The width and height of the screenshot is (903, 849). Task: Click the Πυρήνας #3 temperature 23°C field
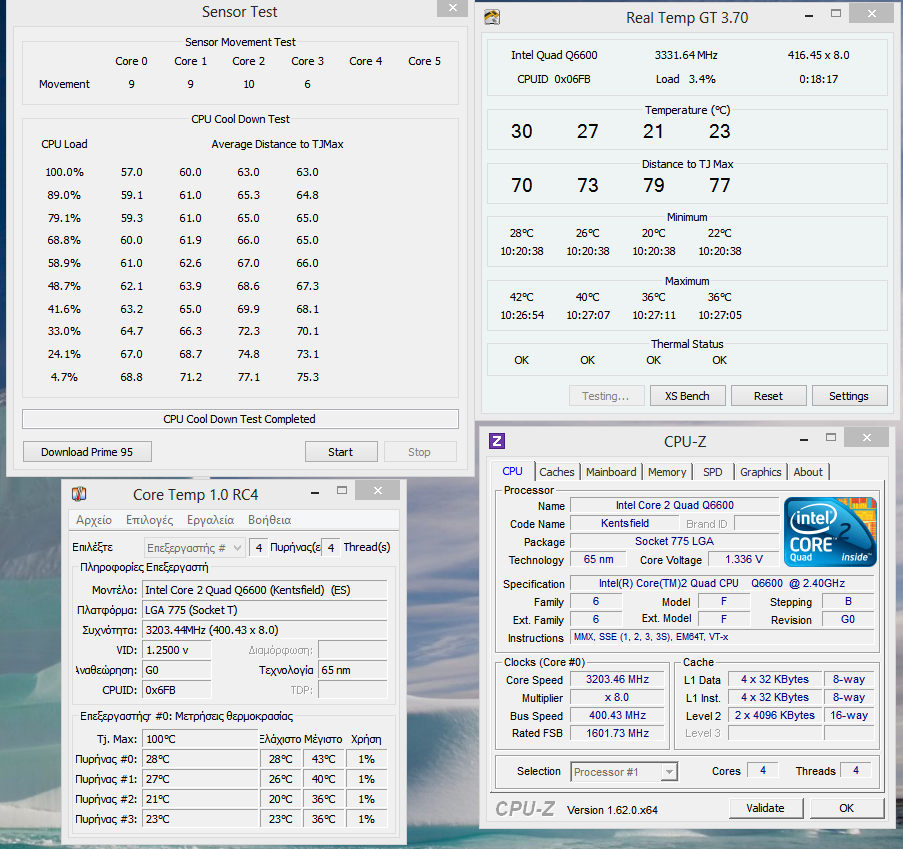(200, 819)
